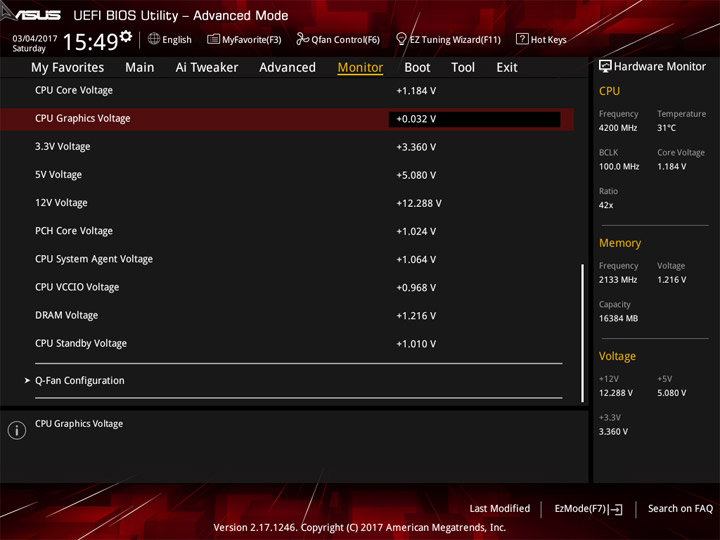Click the 15:49 clock display
The height and width of the screenshot is (540, 720).
click(x=90, y=42)
